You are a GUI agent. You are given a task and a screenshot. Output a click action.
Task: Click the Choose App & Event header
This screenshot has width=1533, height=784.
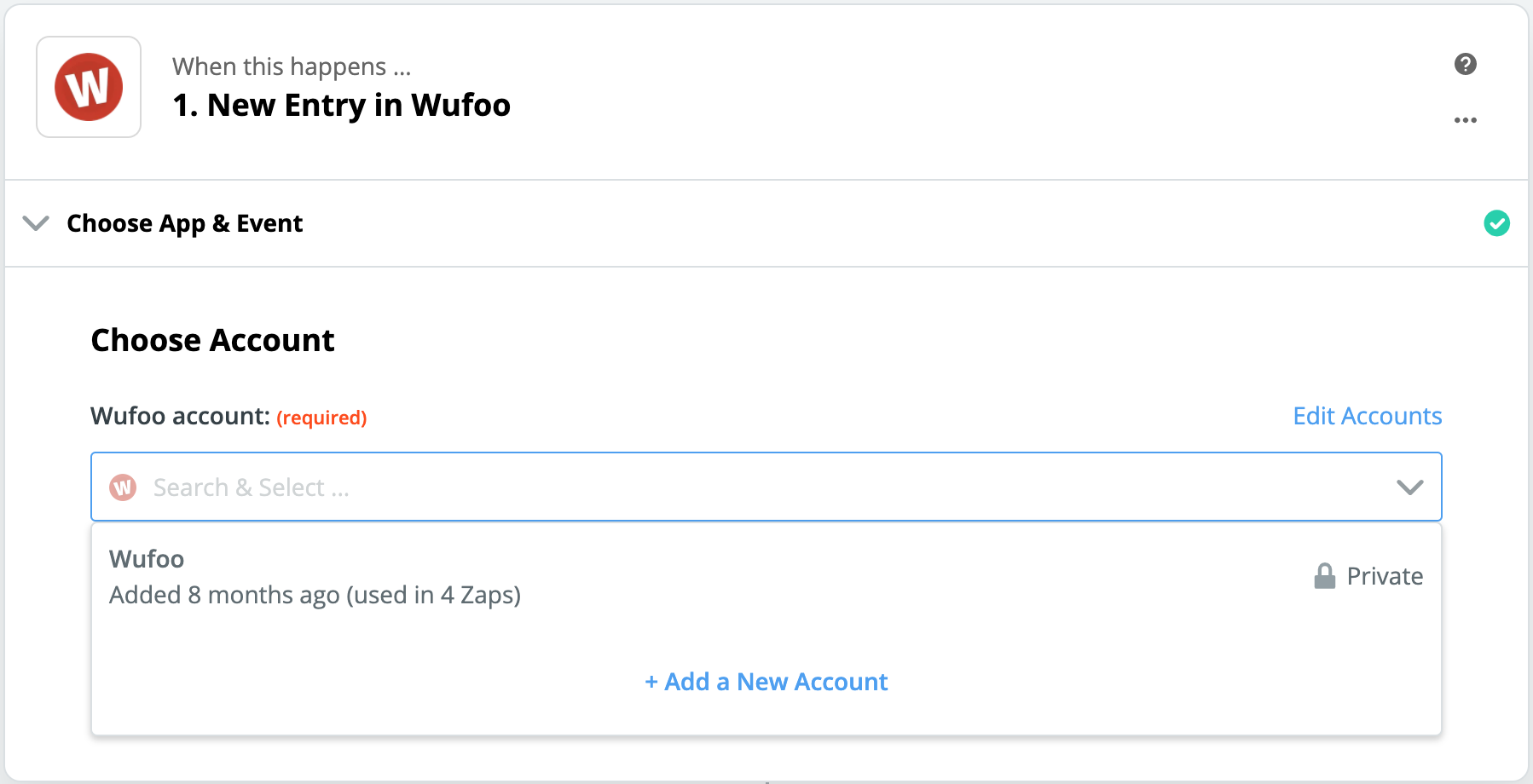click(184, 222)
